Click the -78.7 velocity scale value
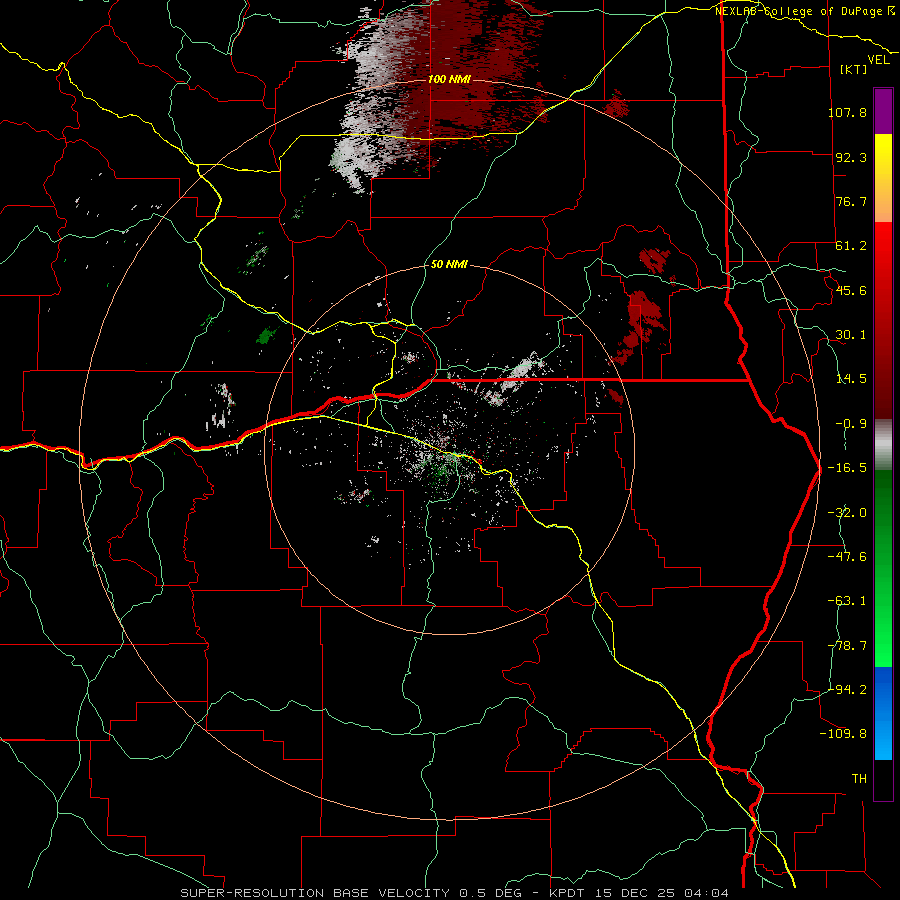Image resolution: width=900 pixels, height=900 pixels. tap(847, 646)
